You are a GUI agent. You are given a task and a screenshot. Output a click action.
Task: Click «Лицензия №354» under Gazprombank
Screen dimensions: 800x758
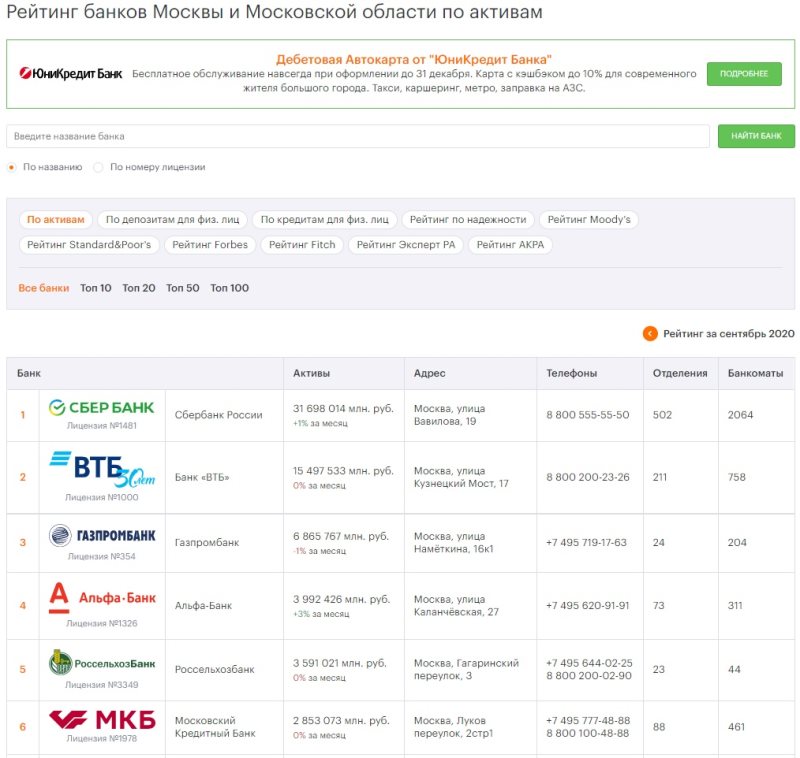coord(102,557)
